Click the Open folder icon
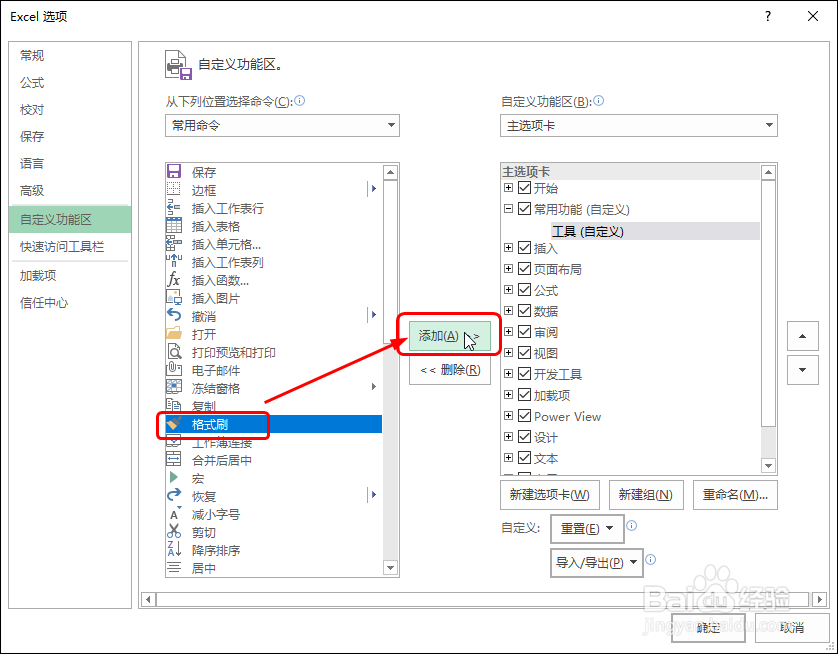838x654 pixels. click(174, 333)
